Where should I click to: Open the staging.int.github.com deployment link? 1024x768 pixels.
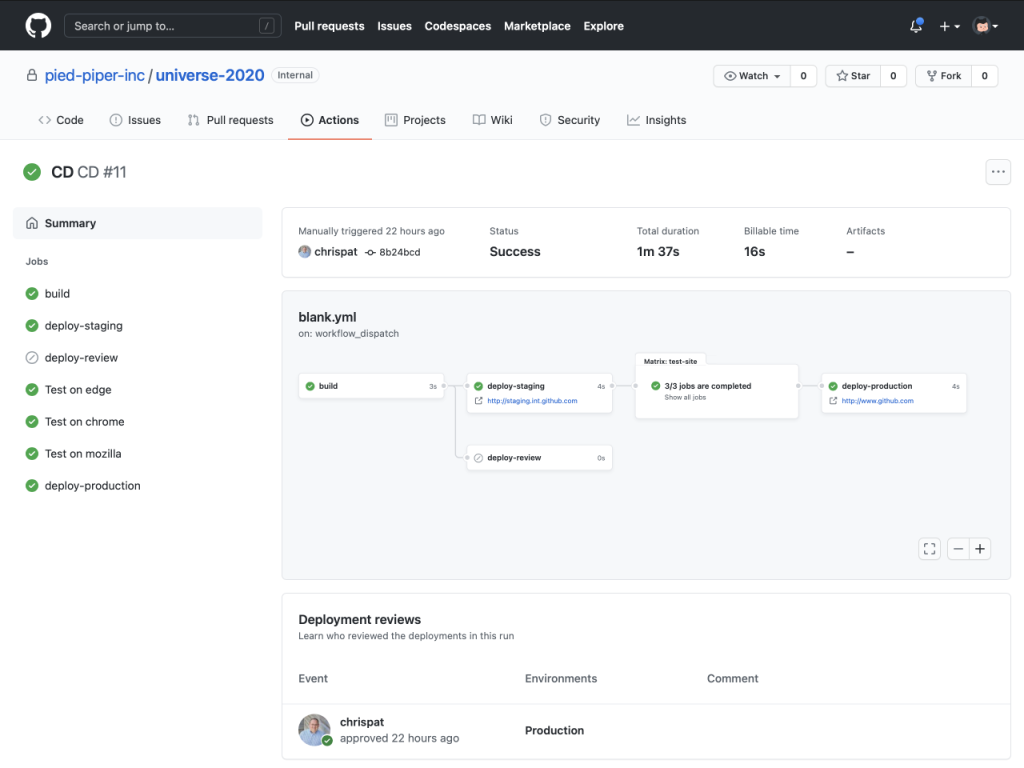[532, 401]
